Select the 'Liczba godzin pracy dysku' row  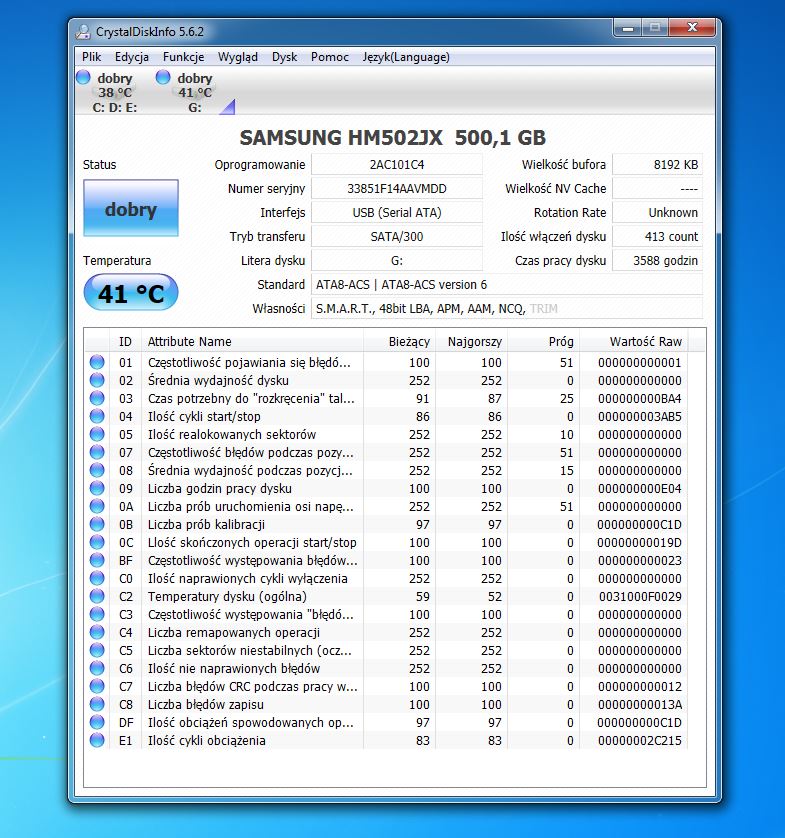388,488
